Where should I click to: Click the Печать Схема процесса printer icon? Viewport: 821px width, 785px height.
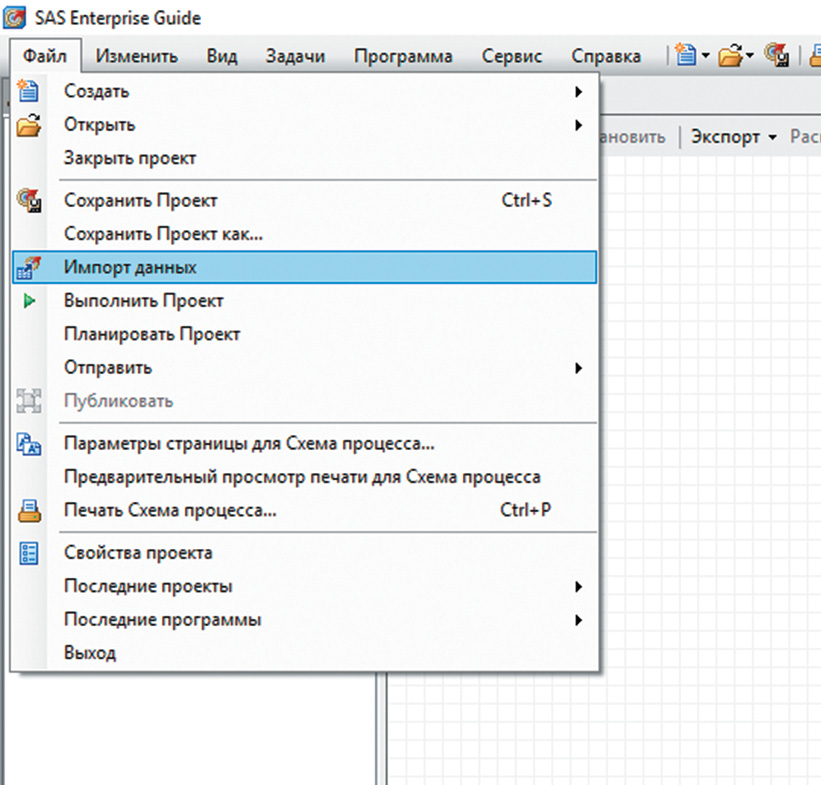point(30,510)
